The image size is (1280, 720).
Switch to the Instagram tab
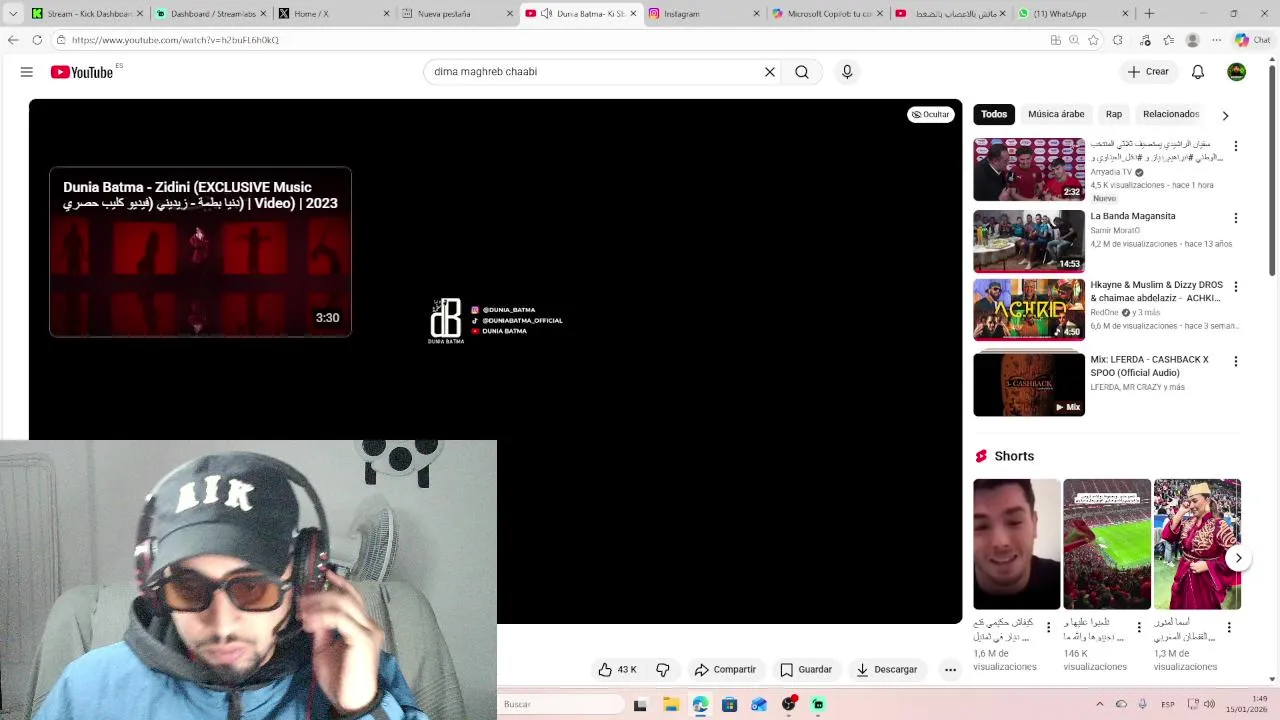click(x=704, y=14)
